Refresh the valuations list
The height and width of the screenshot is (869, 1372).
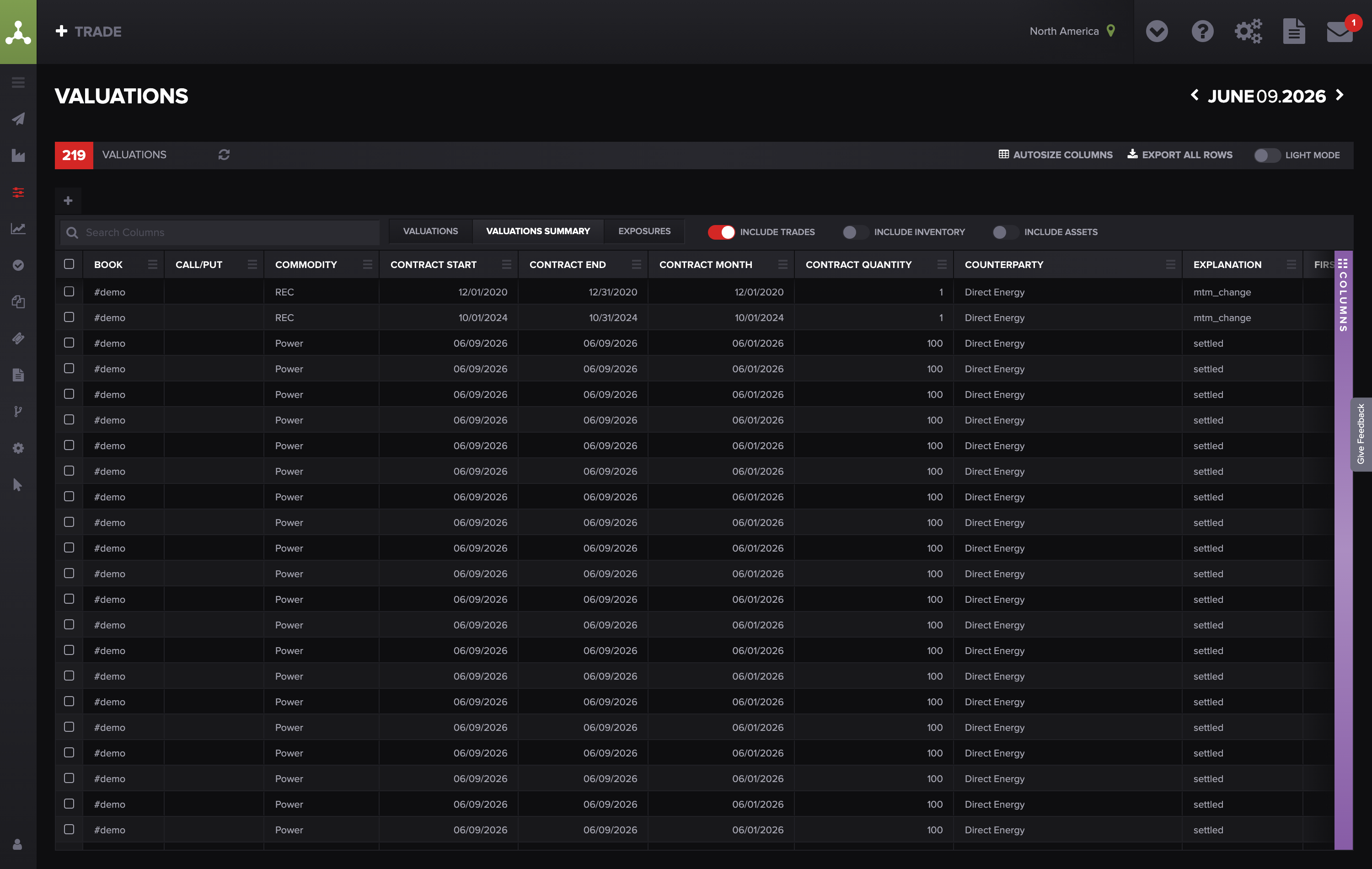coord(224,155)
